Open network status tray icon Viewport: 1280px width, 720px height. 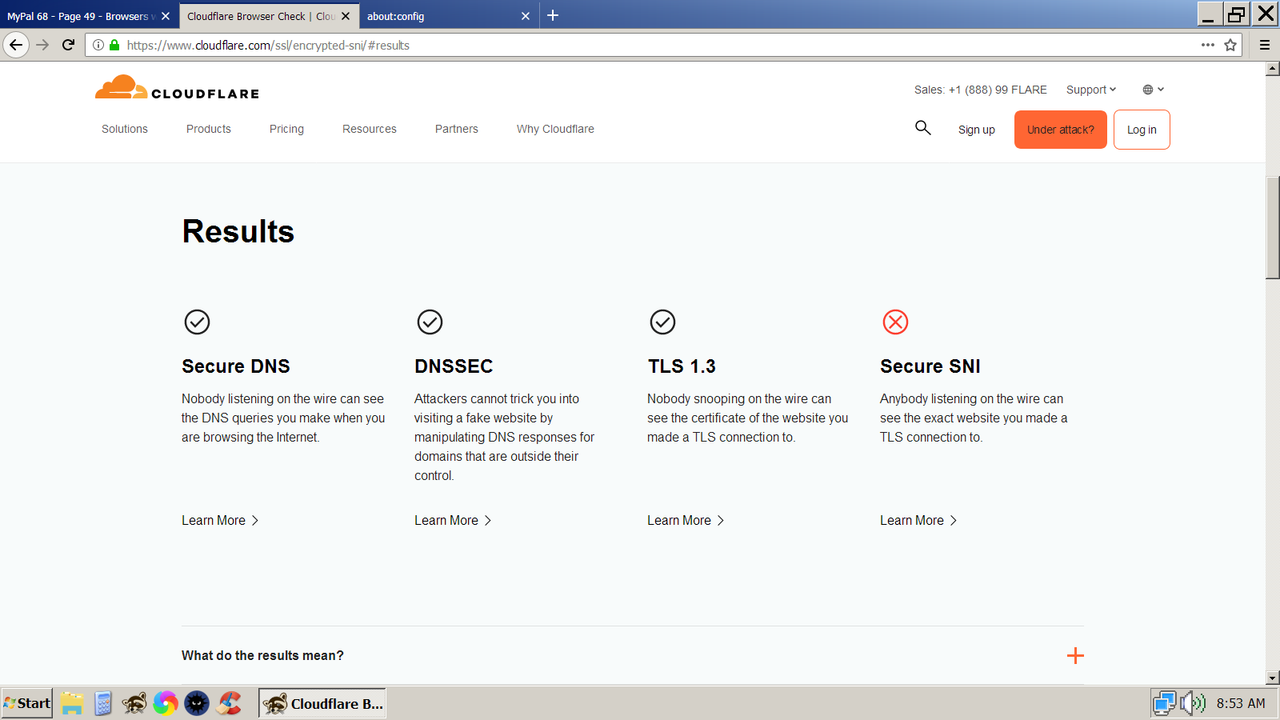pos(1163,703)
